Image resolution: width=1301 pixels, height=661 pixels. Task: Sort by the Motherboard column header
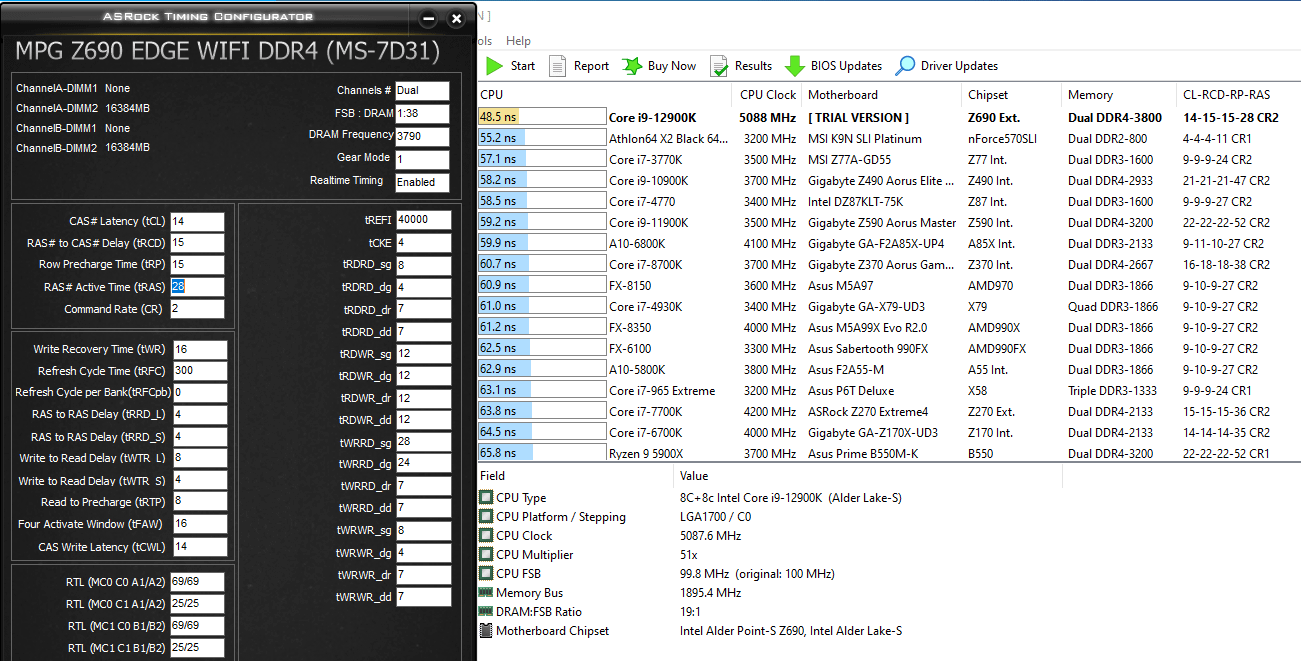(882, 95)
